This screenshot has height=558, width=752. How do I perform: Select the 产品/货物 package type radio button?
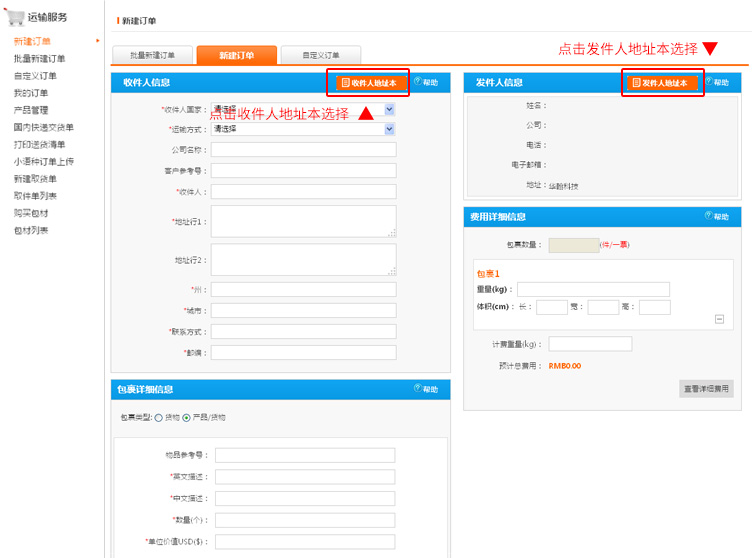point(186,417)
